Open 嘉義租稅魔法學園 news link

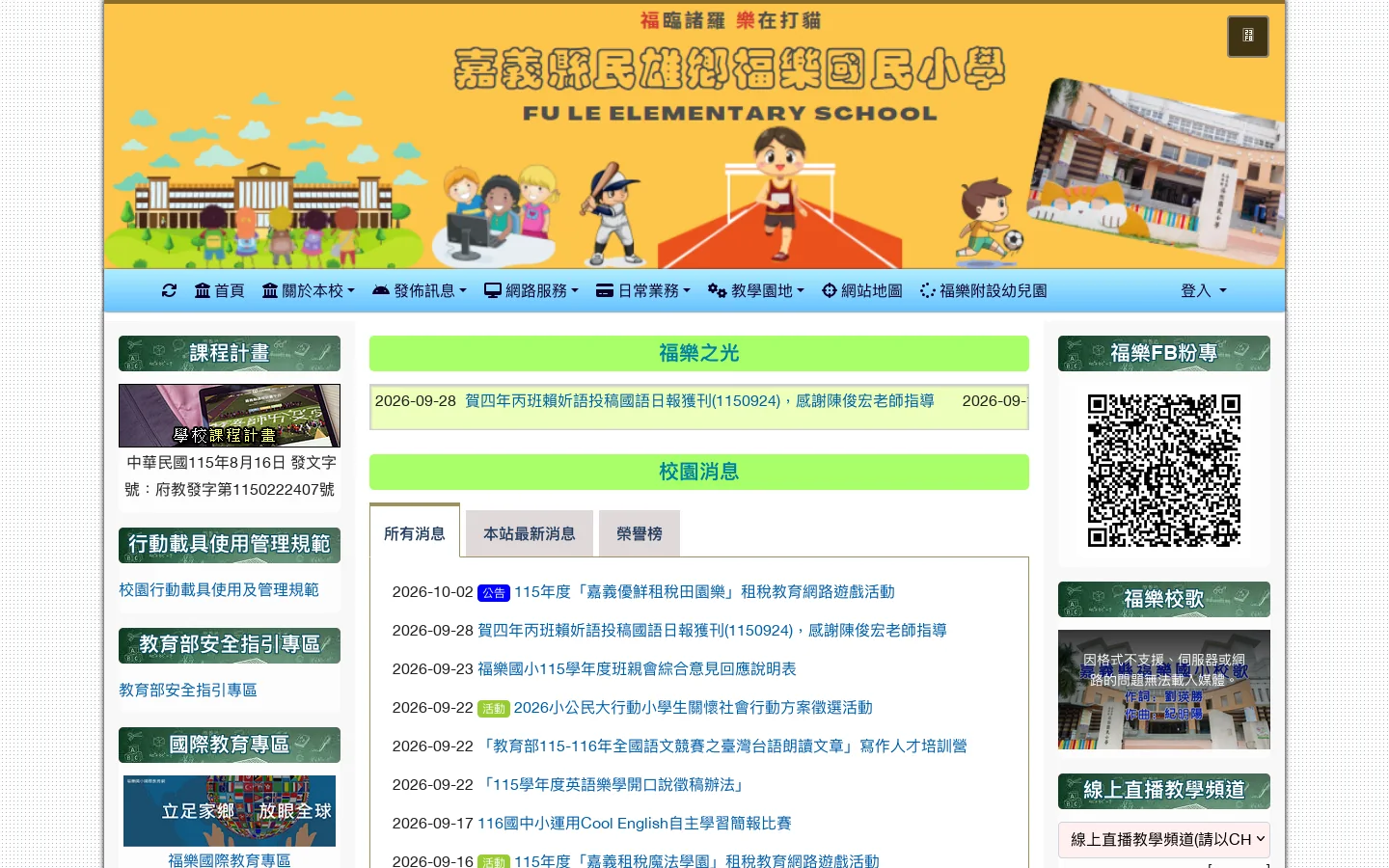(x=696, y=860)
